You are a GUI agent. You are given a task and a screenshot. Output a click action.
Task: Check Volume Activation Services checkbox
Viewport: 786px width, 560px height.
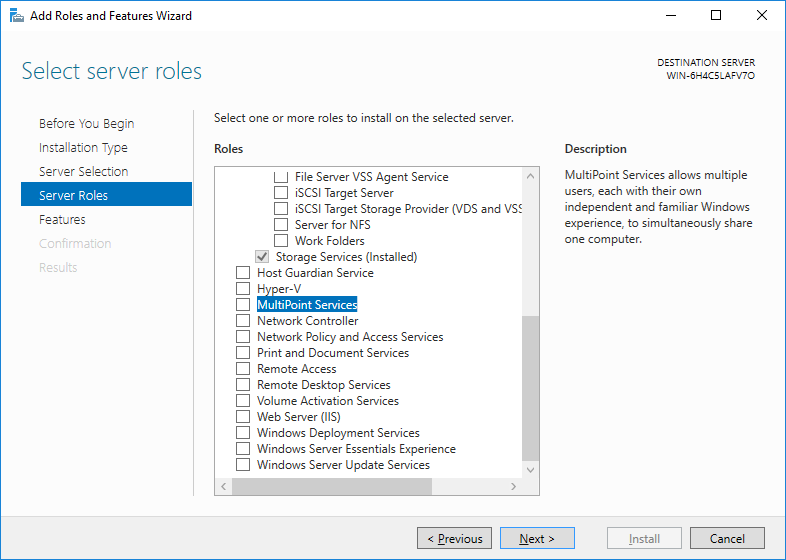click(243, 401)
